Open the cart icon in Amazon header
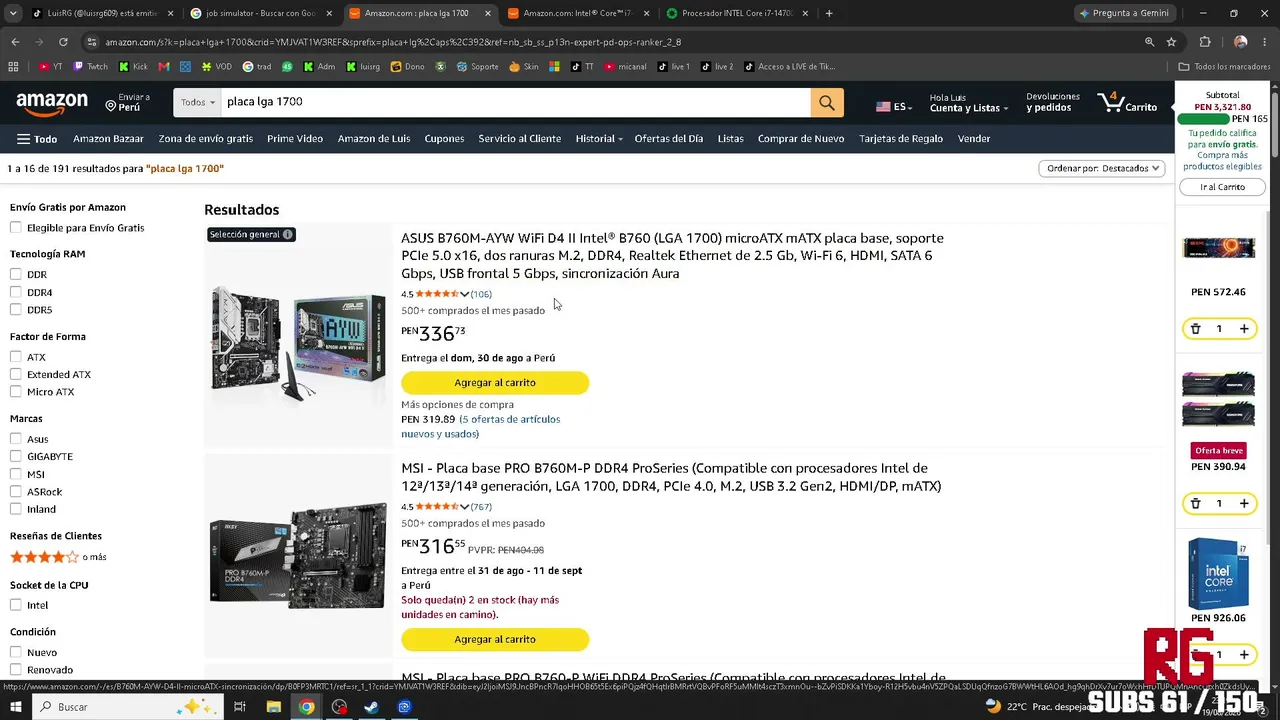Screen dimensions: 1280x720 (x=1127, y=103)
